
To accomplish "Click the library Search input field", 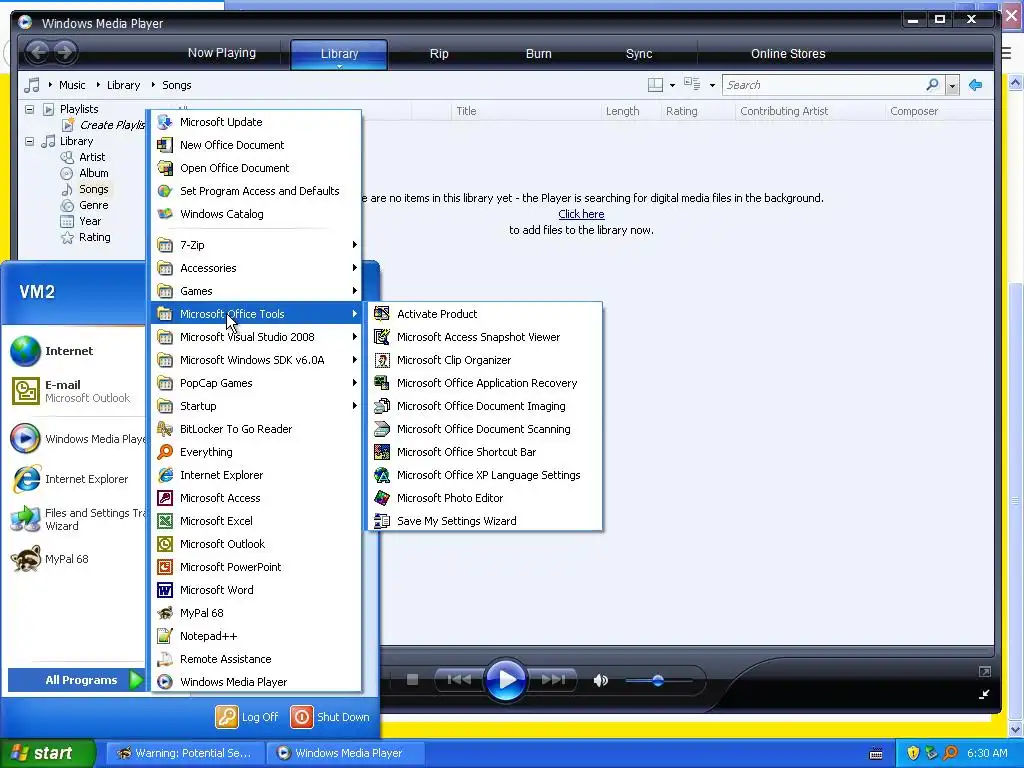I will click(x=824, y=86).
